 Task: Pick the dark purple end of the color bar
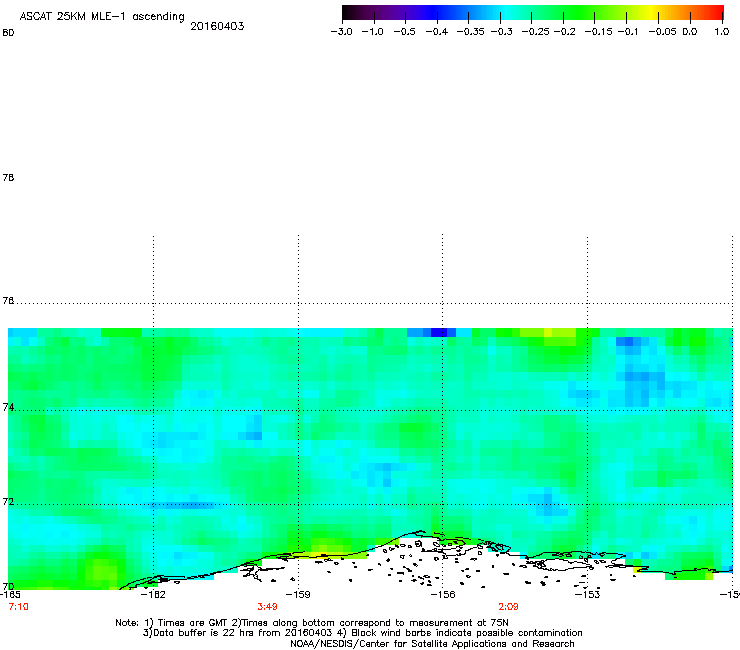coord(349,13)
